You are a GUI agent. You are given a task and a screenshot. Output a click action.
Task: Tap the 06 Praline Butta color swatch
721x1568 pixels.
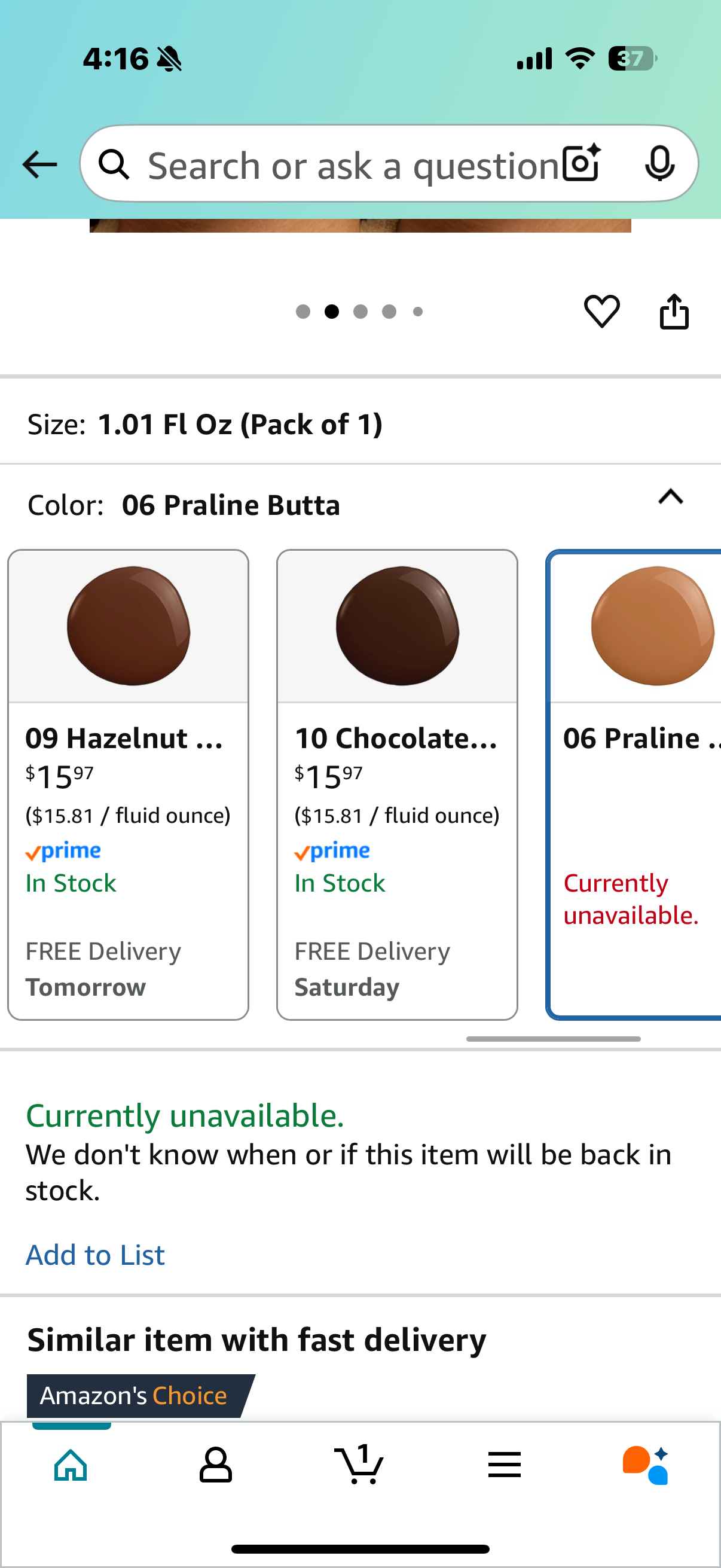(652, 626)
